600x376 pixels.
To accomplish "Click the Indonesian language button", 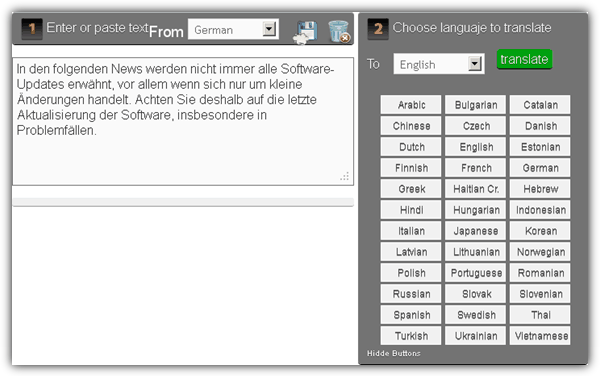I will tap(540, 210).
